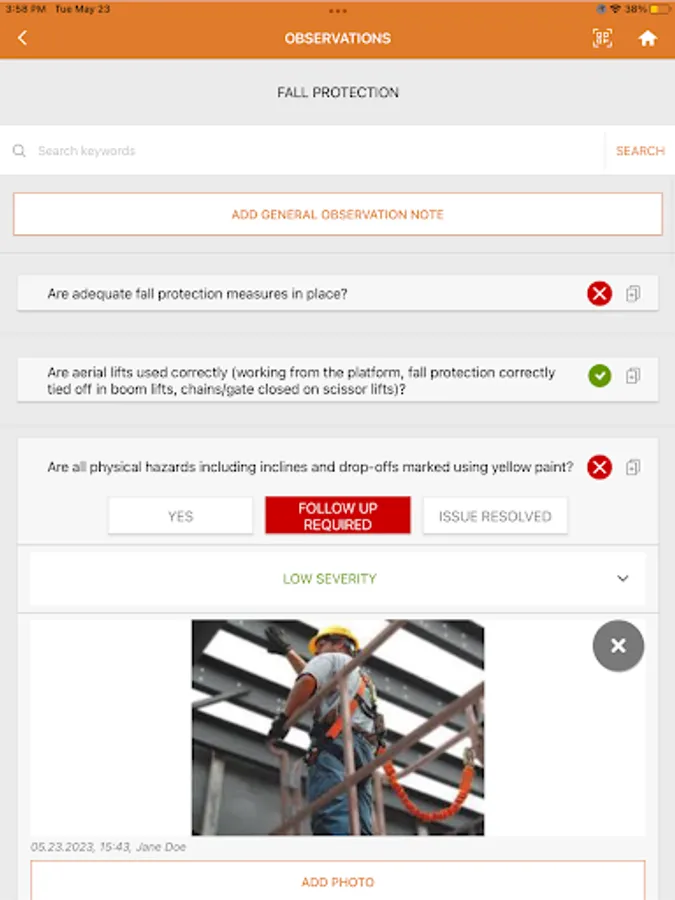Select FOLLOW UP REQUIRED option
675x900 pixels.
[338, 516]
